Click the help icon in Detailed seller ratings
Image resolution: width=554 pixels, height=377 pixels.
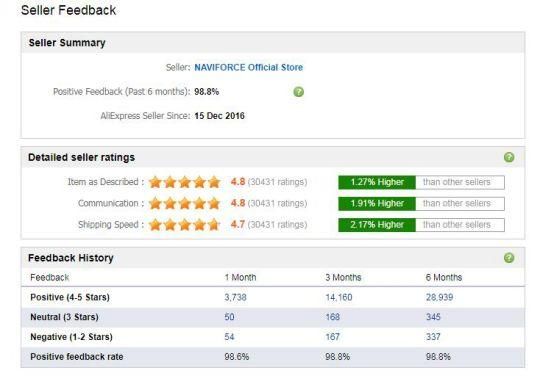[x=509, y=157]
